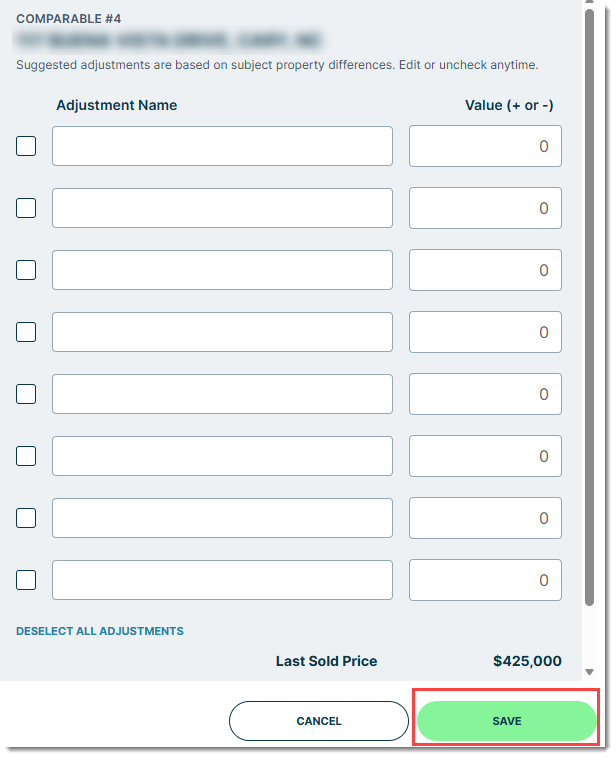Screen dimensions: 616x758
Task: Check the fourth adjustment row checkbox
Action: pos(26,332)
